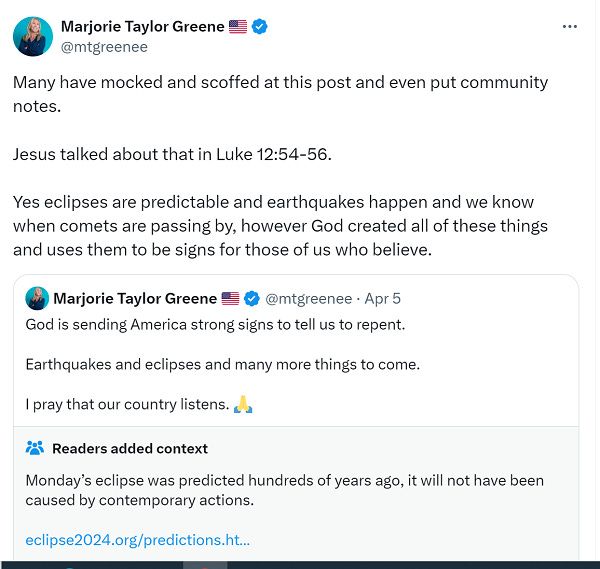Click the praying hands emoji in quoted post
600x569 pixels.
point(243,405)
